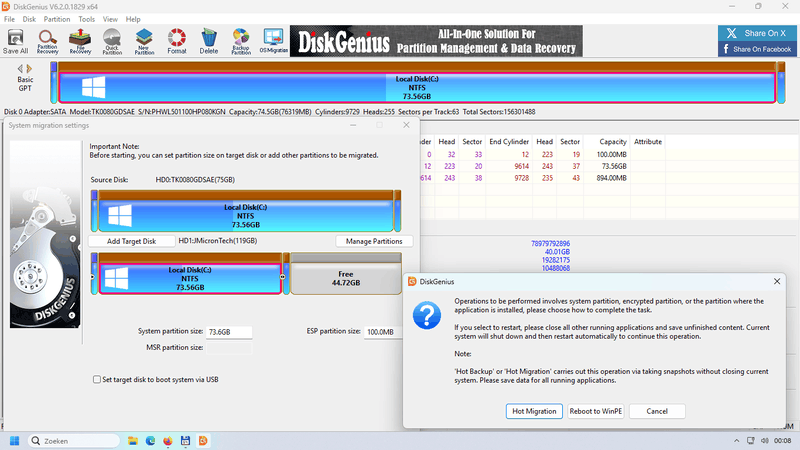
Task: Click the target partition resize handle
Action: coord(283,277)
